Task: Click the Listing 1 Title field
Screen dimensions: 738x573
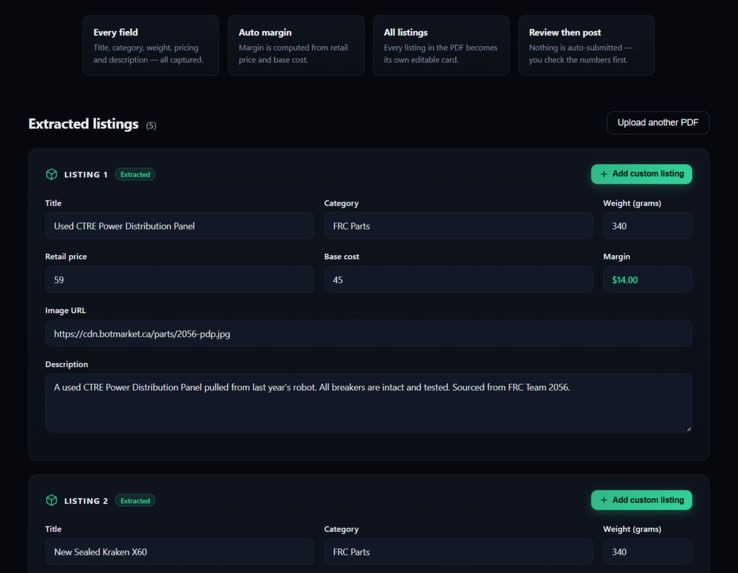Action: point(179,226)
